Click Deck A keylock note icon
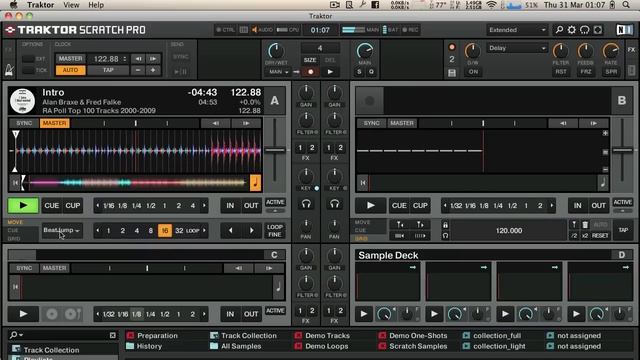640x360 pixels. coord(256,183)
